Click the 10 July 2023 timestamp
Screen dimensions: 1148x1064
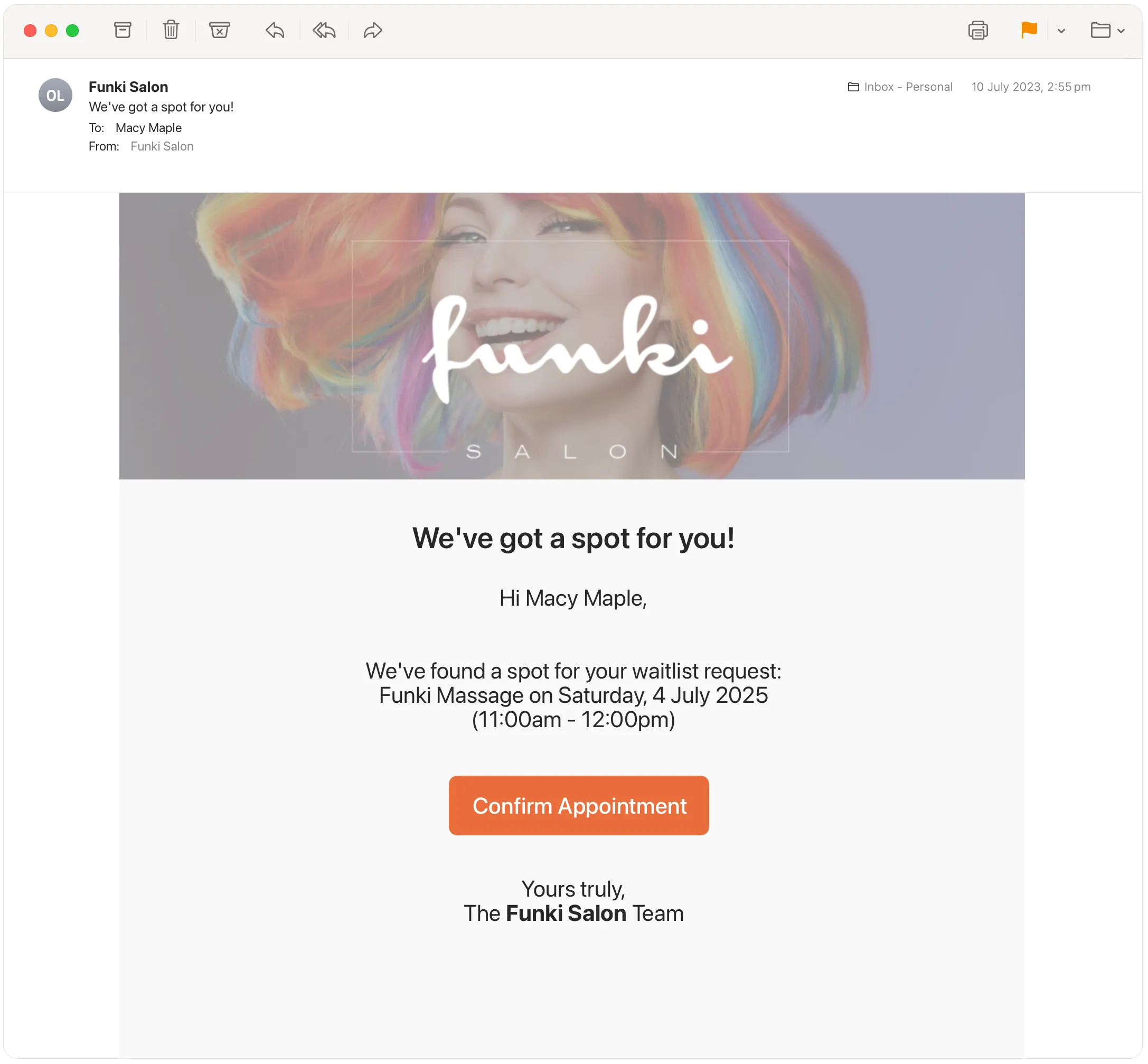[x=1031, y=87]
